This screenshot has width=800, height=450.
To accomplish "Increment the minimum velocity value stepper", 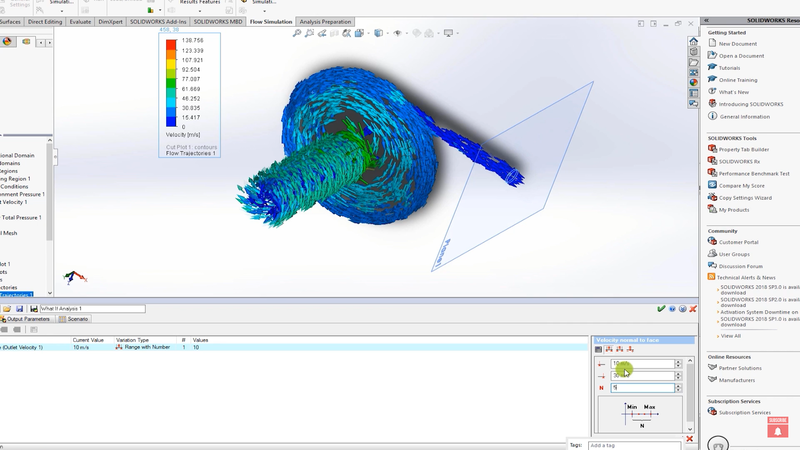I will click(680, 360).
